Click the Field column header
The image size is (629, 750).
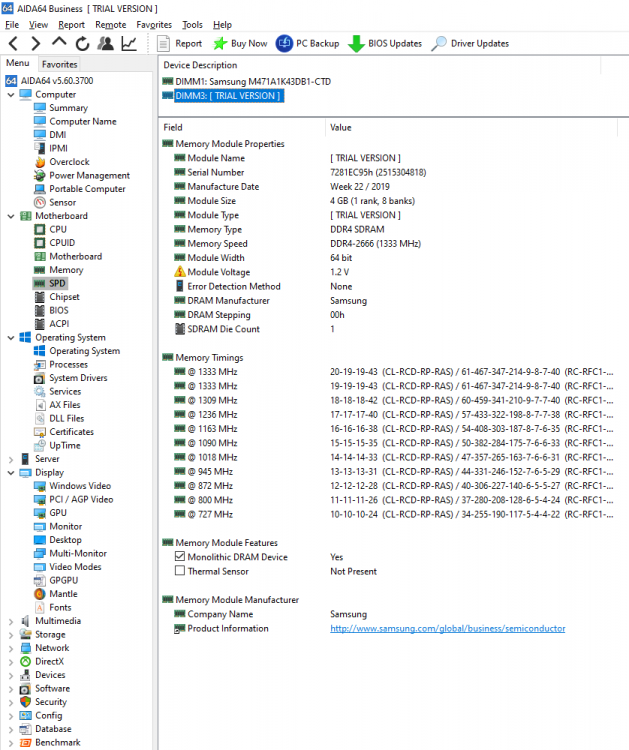242,127
